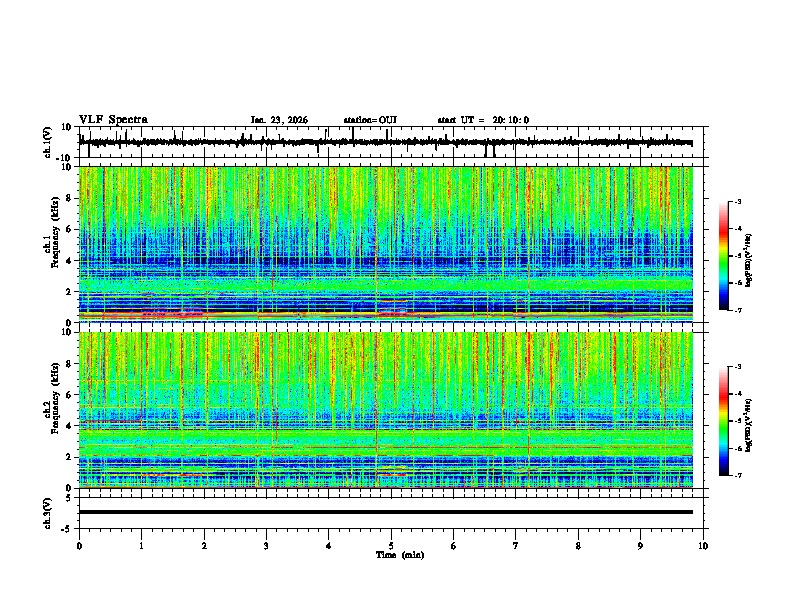Viewport: 792px width, 612px height.
Task: Click the "-5" tick on ch.3(V) axis
Action: click(x=67, y=529)
